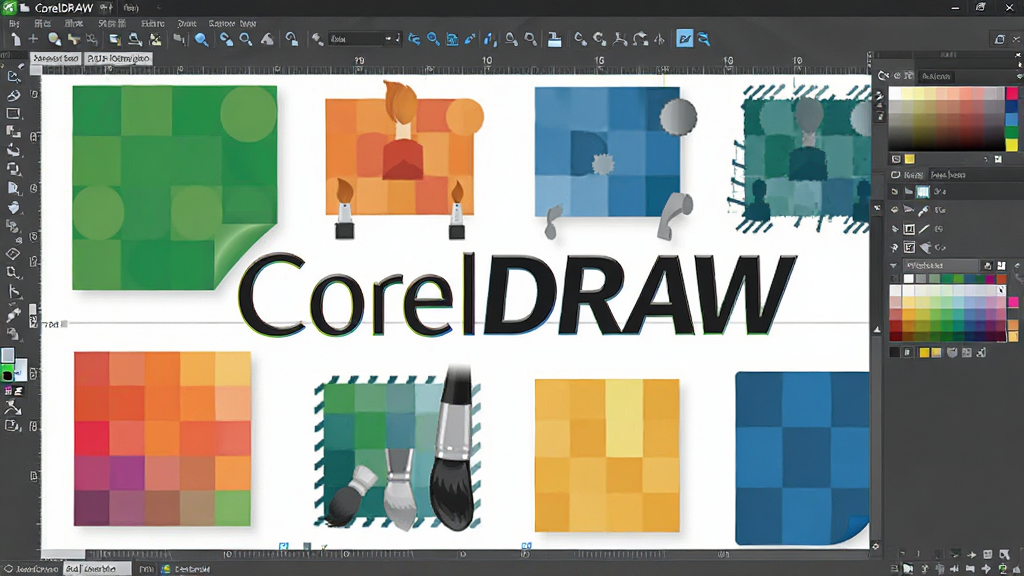Collapse the palette section using its triangle arrow

coord(893,266)
